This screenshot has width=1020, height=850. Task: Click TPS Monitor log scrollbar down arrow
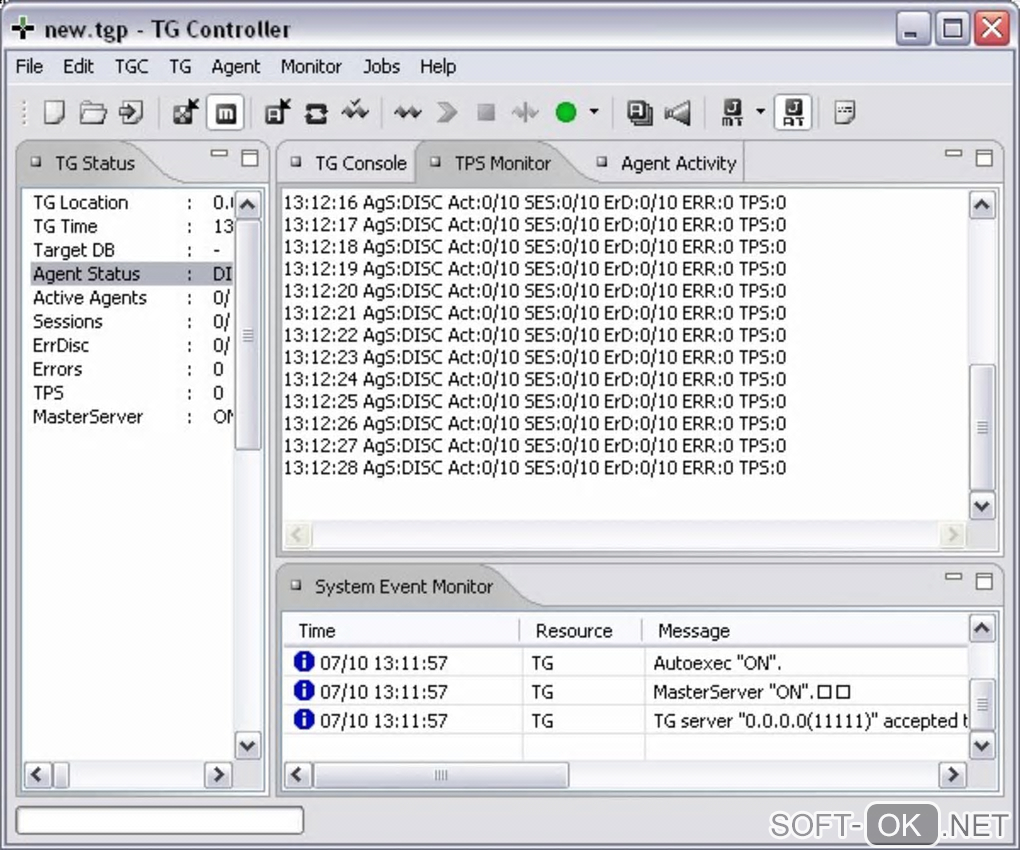982,505
